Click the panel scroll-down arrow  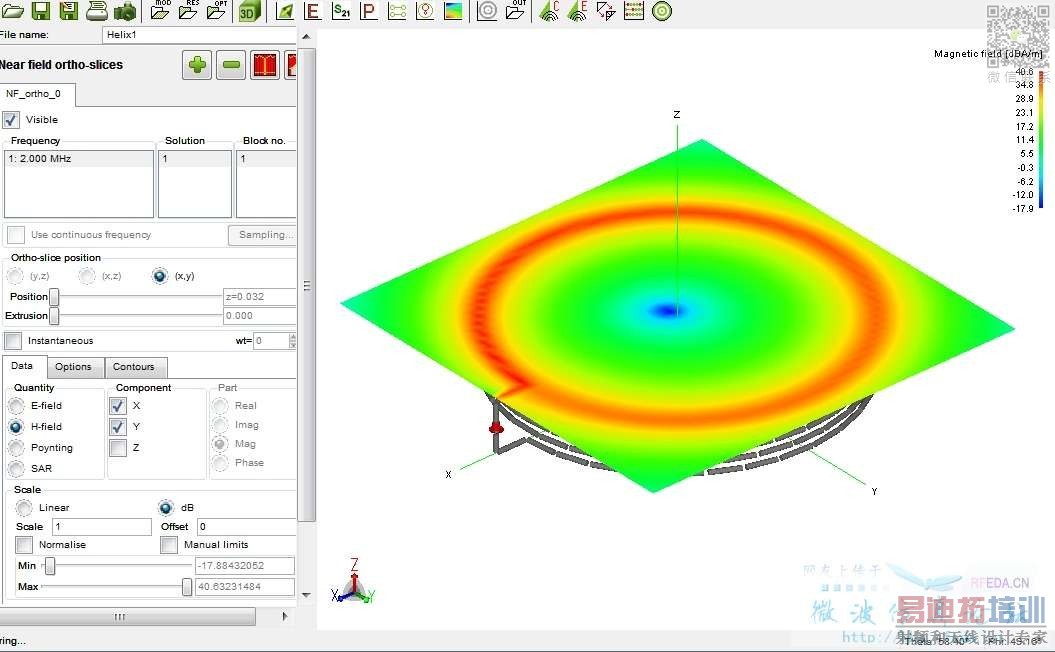pos(306,595)
